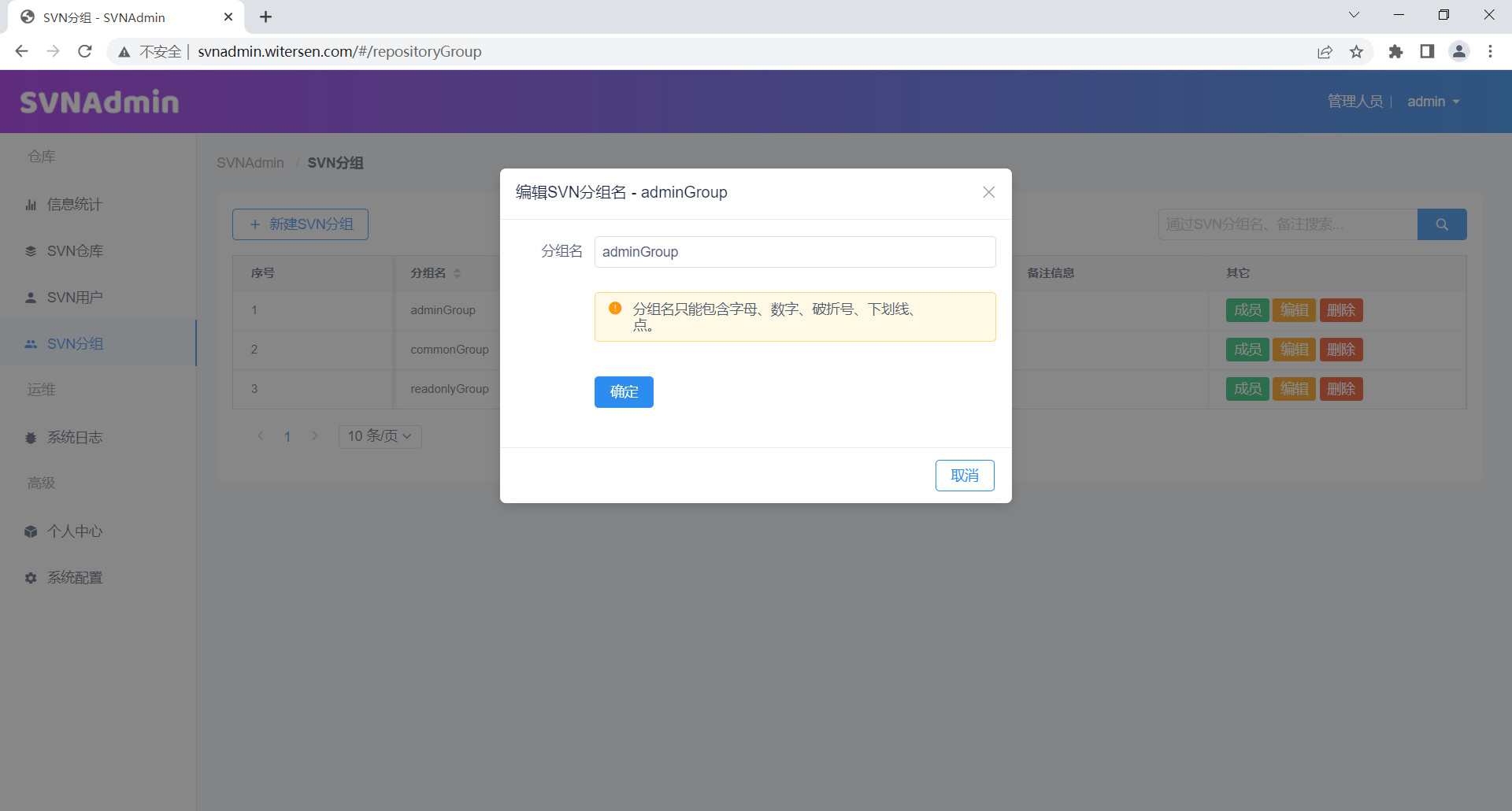Open a new browser tab
1512x811 pixels.
pos(265,17)
